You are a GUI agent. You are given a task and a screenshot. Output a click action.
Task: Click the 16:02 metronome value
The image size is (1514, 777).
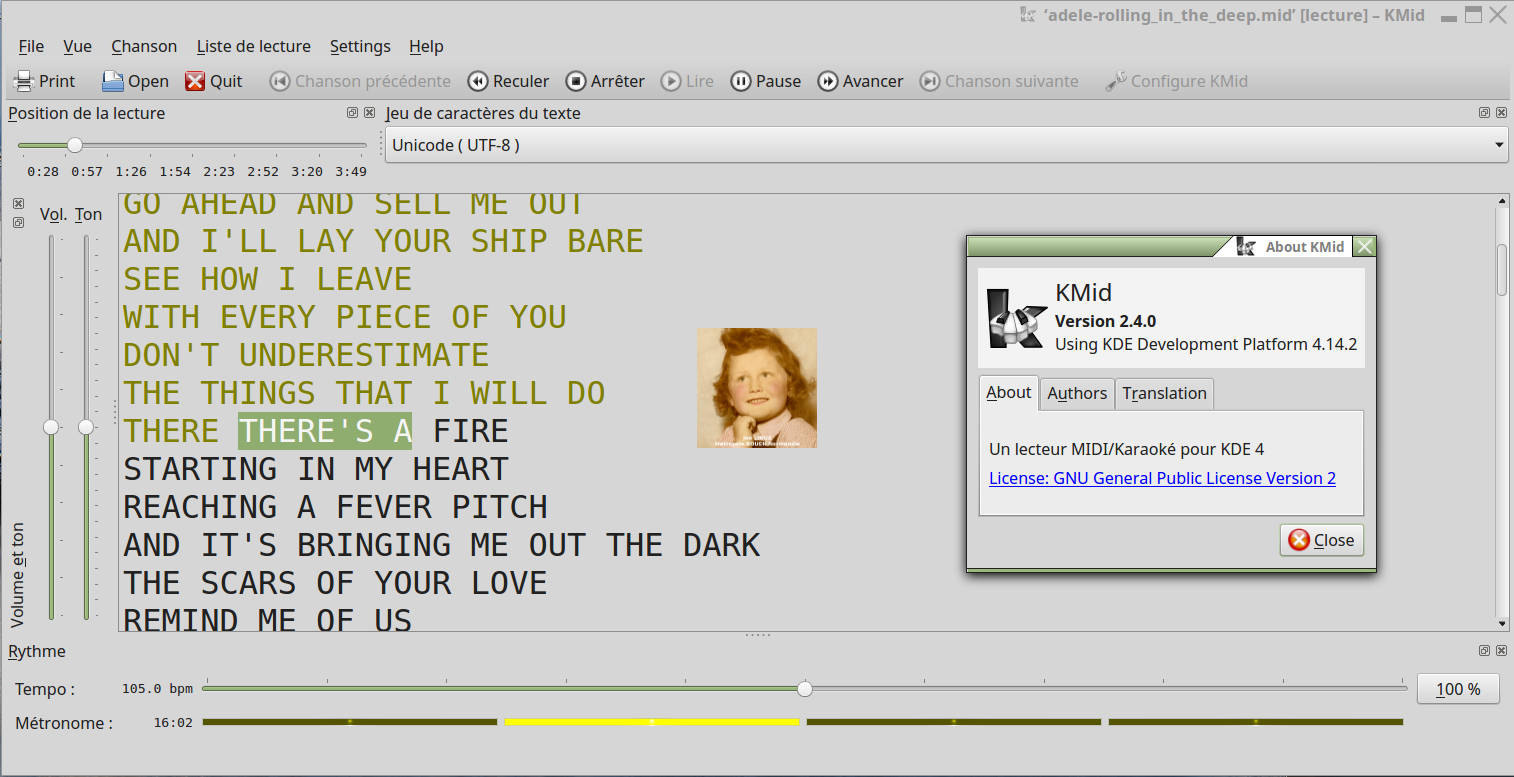(x=173, y=722)
